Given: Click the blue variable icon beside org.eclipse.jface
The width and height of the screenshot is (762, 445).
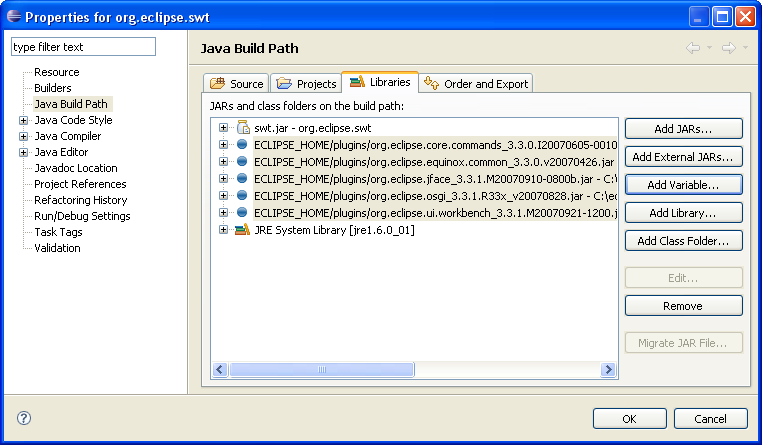Looking at the screenshot, I should click(242, 178).
